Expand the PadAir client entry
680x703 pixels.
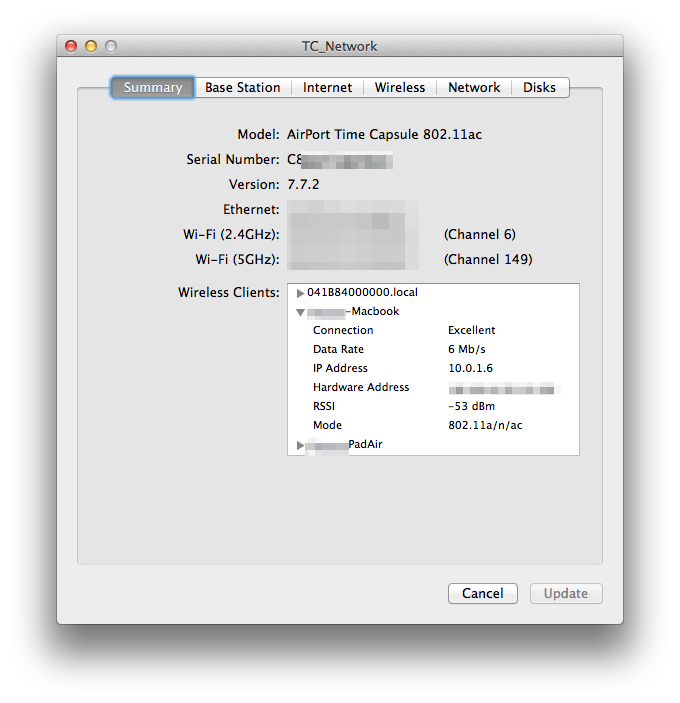pos(300,445)
